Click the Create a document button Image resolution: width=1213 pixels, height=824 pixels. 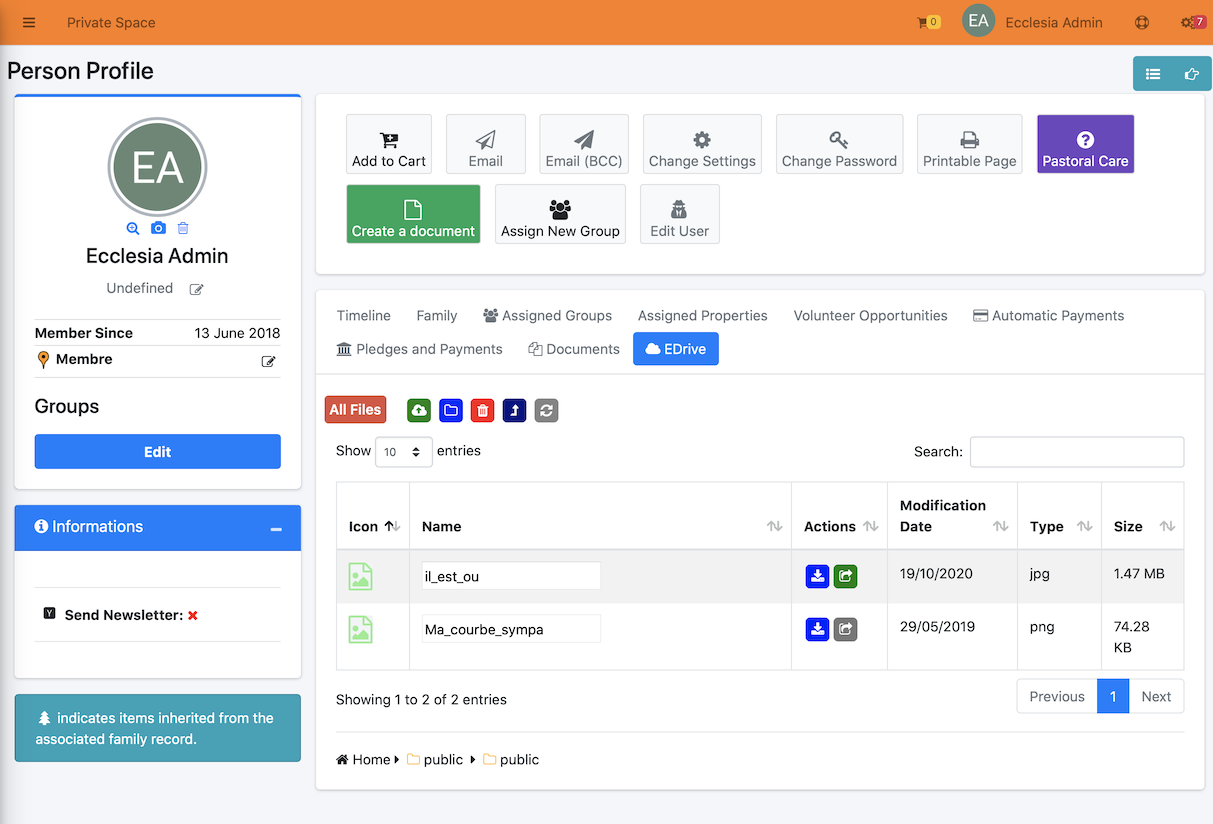tap(413, 214)
